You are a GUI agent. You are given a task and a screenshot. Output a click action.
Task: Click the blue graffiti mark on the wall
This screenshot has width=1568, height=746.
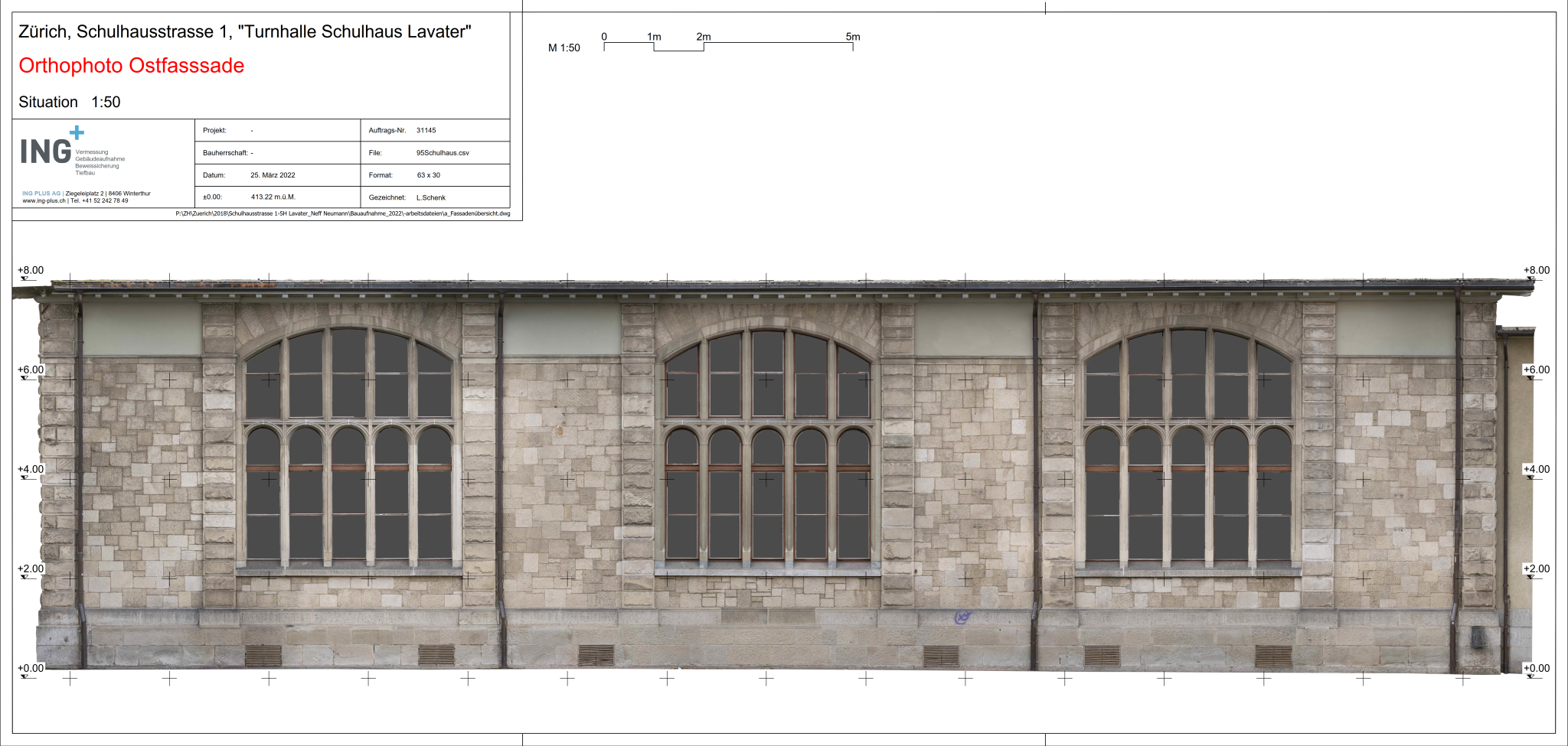(x=962, y=617)
